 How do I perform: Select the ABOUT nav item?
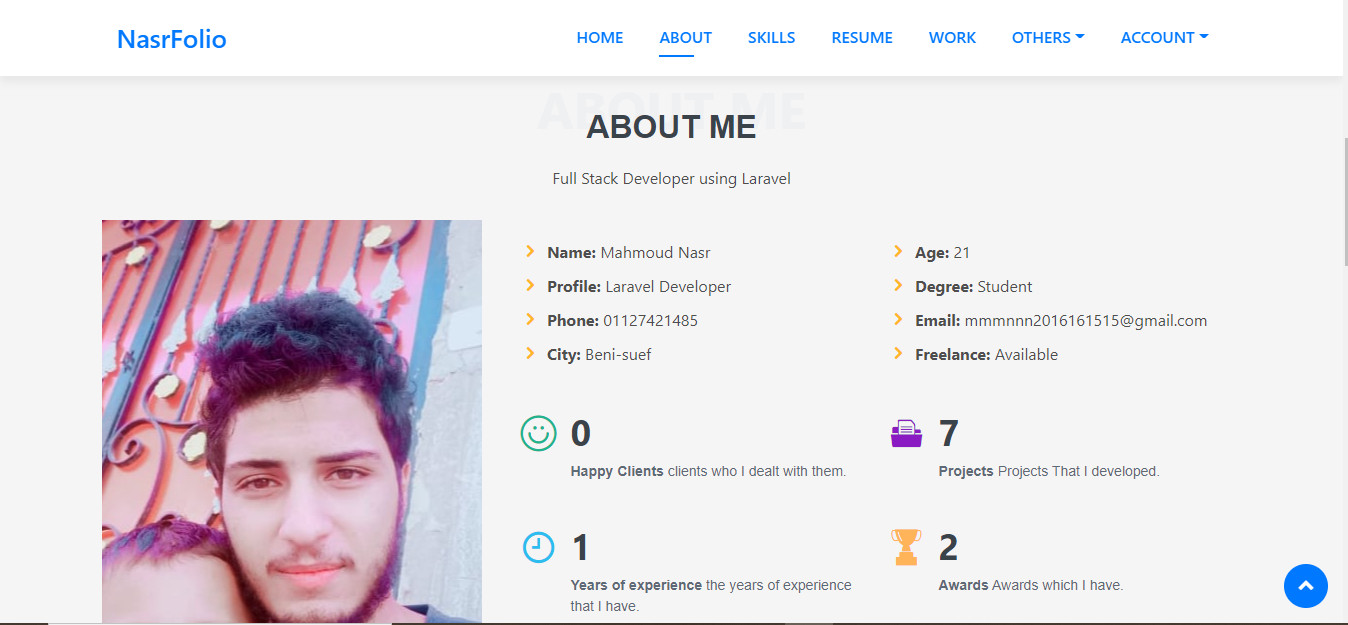[686, 38]
